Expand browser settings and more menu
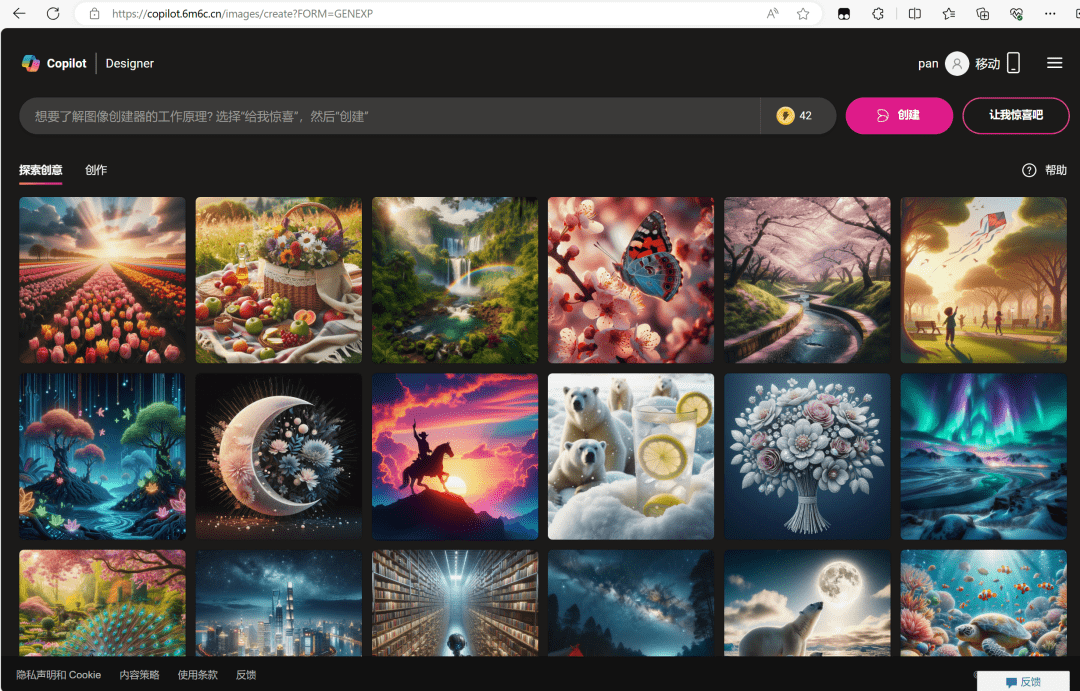1080x691 pixels. [1049, 14]
